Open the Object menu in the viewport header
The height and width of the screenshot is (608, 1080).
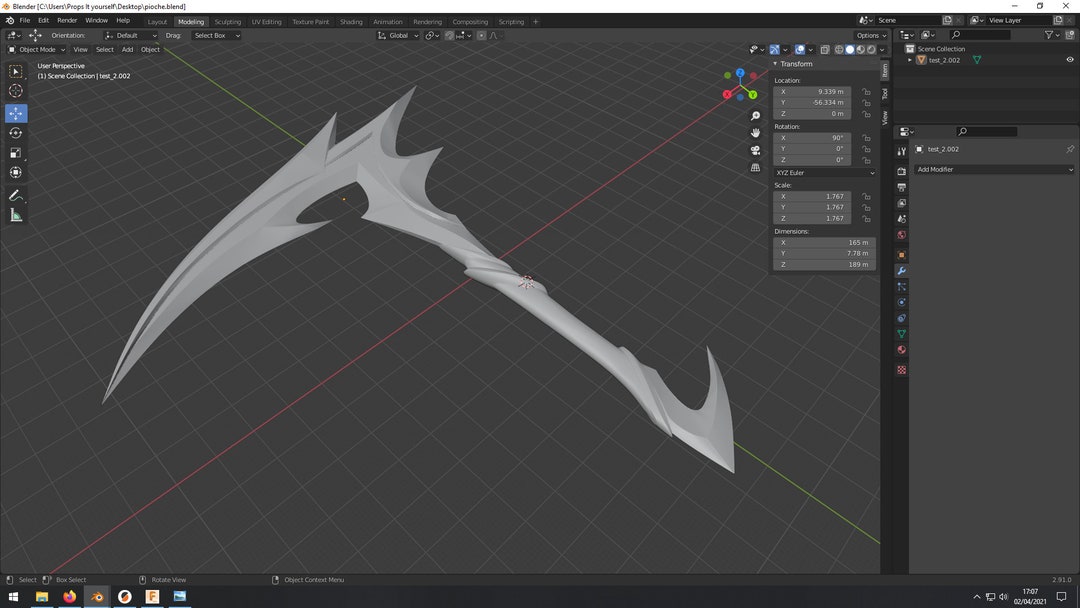click(x=151, y=49)
